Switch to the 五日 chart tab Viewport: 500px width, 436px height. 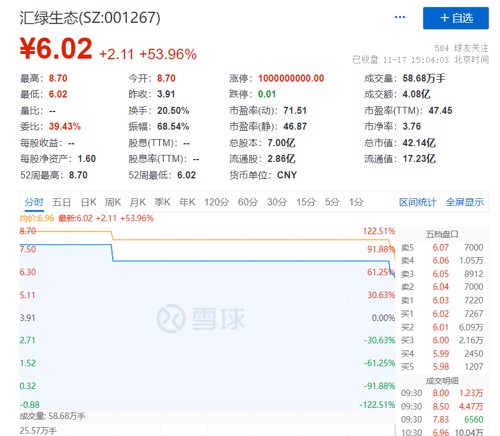point(62,202)
